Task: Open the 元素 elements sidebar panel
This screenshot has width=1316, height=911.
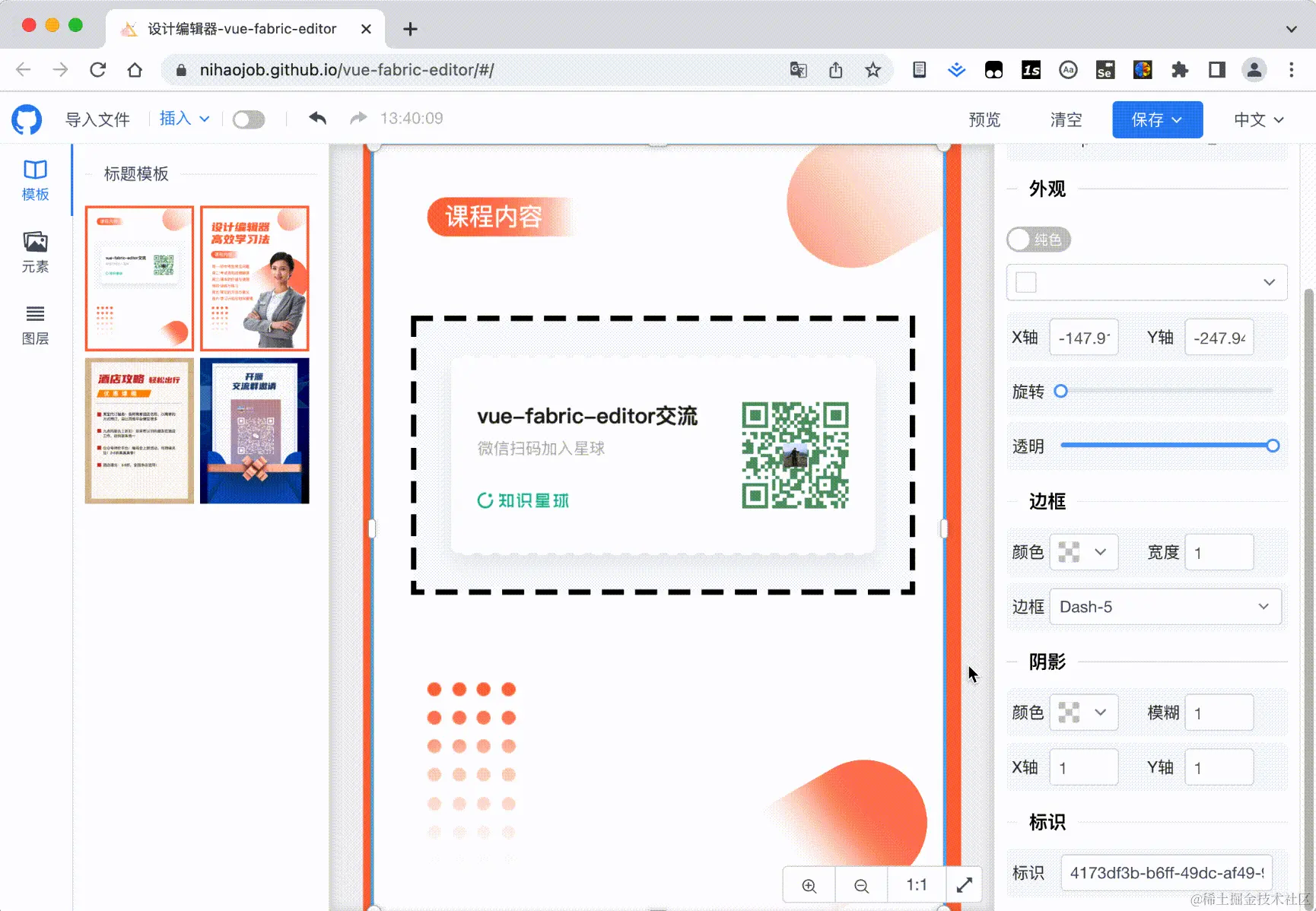Action: click(35, 252)
